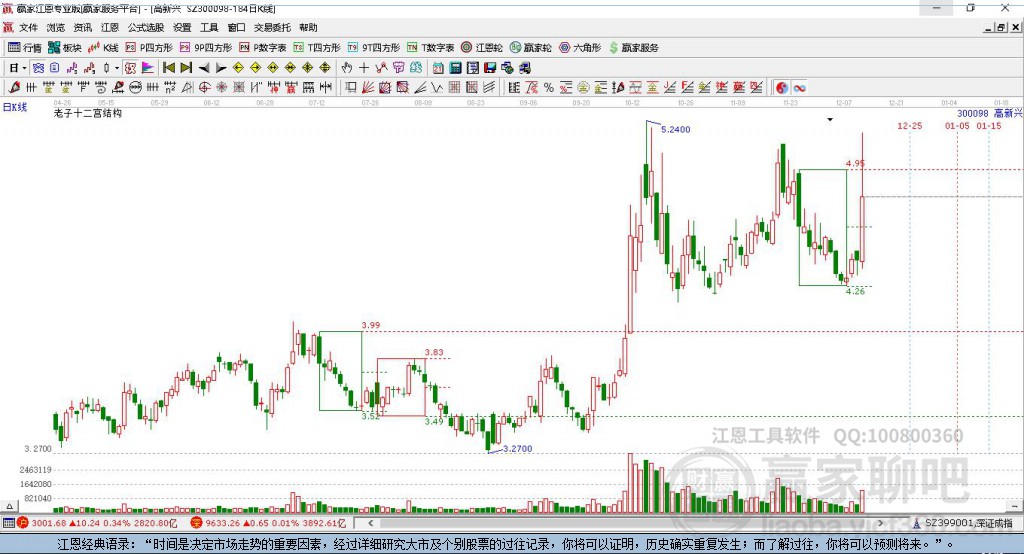Click the 300098 stock code label
This screenshot has width=1024, height=554.
pyautogui.click(x=972, y=114)
